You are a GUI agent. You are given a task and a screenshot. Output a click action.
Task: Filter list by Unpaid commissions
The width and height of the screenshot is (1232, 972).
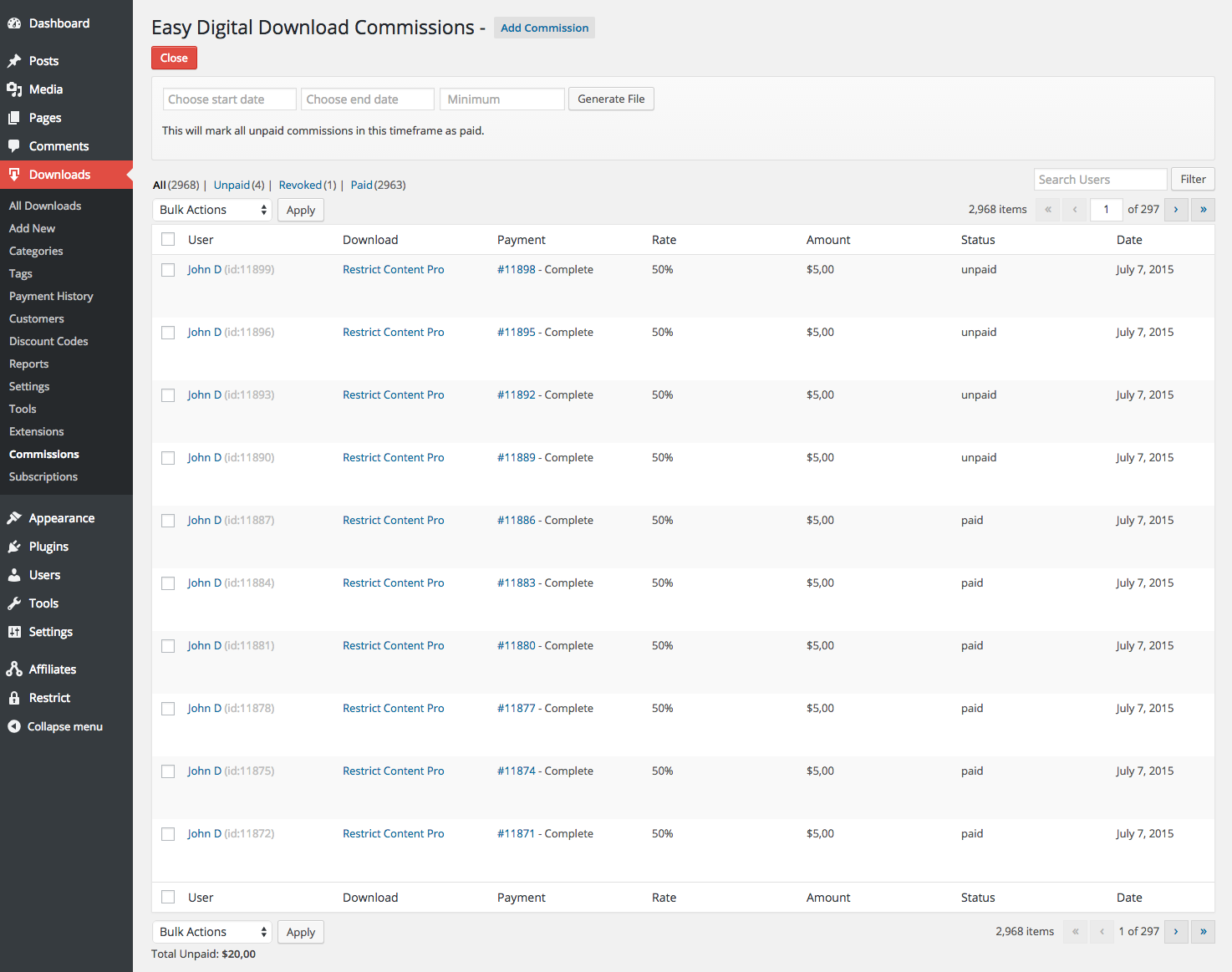[x=232, y=185]
